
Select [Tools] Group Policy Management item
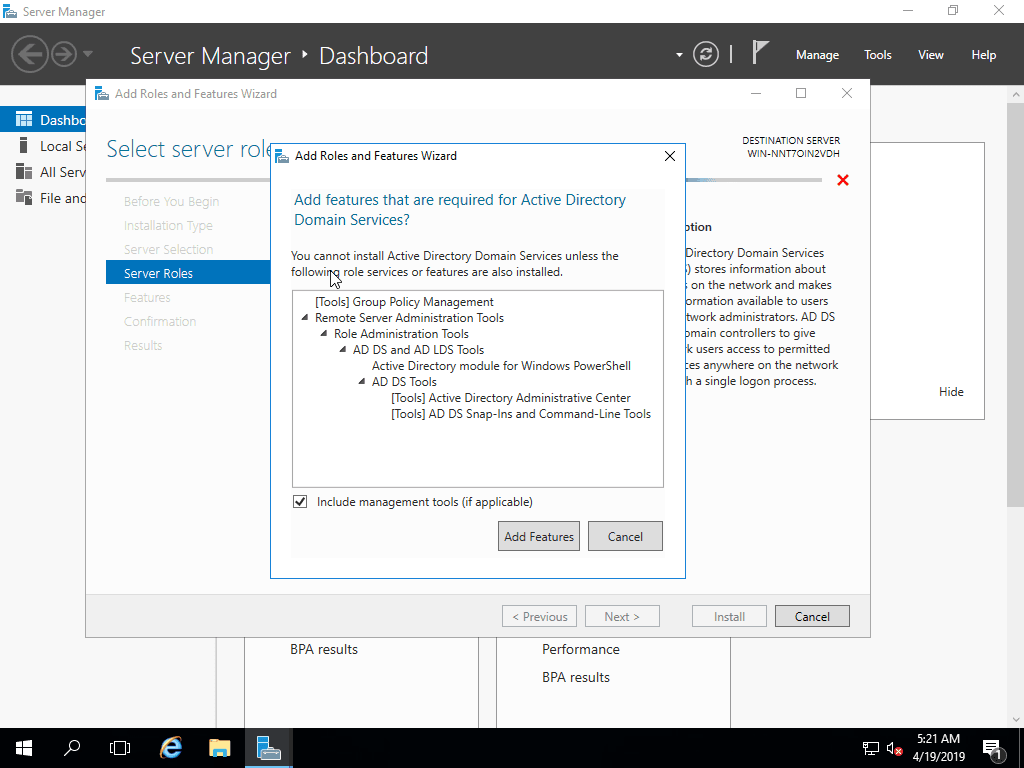click(404, 302)
